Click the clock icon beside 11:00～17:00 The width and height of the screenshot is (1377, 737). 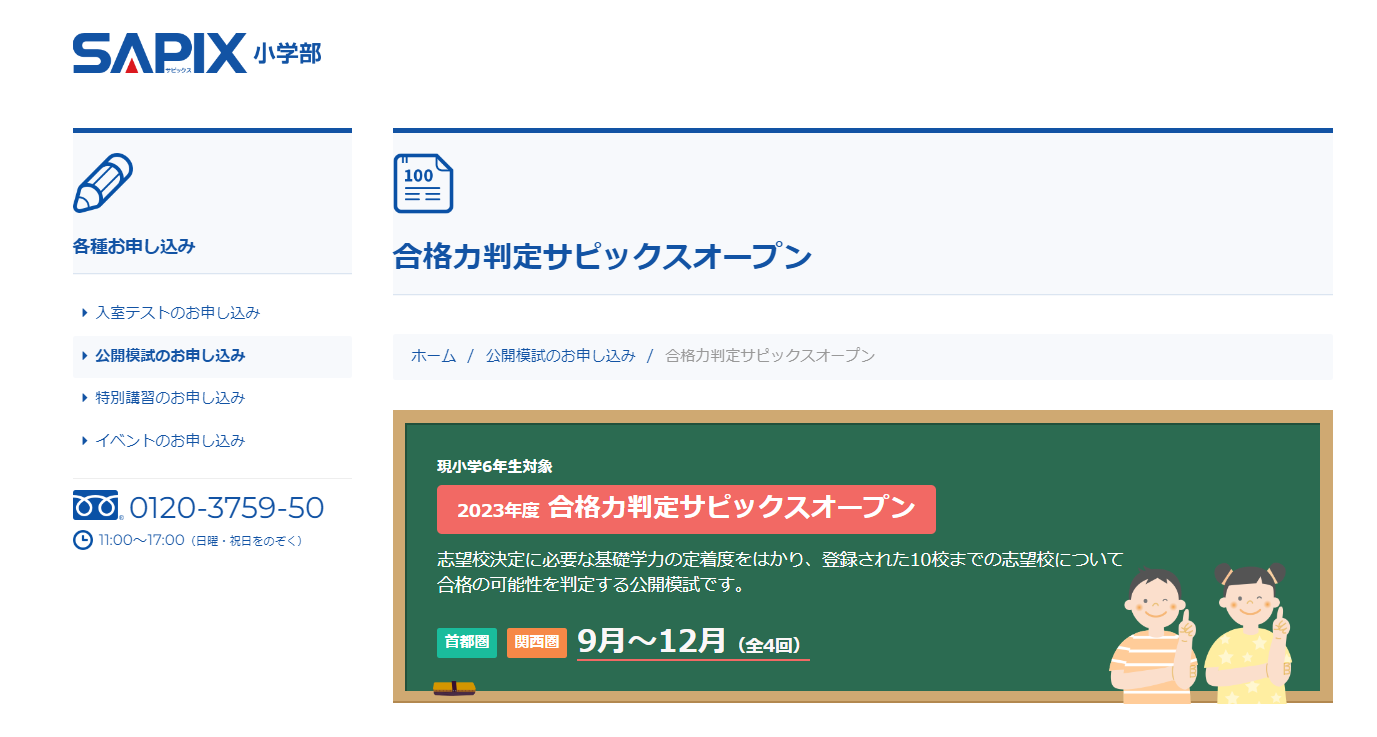[83, 540]
